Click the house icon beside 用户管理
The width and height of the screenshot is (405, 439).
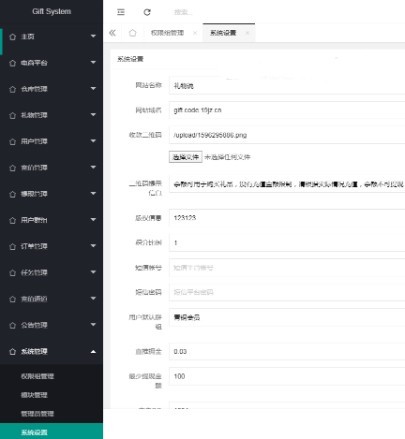pyautogui.click(x=13, y=142)
